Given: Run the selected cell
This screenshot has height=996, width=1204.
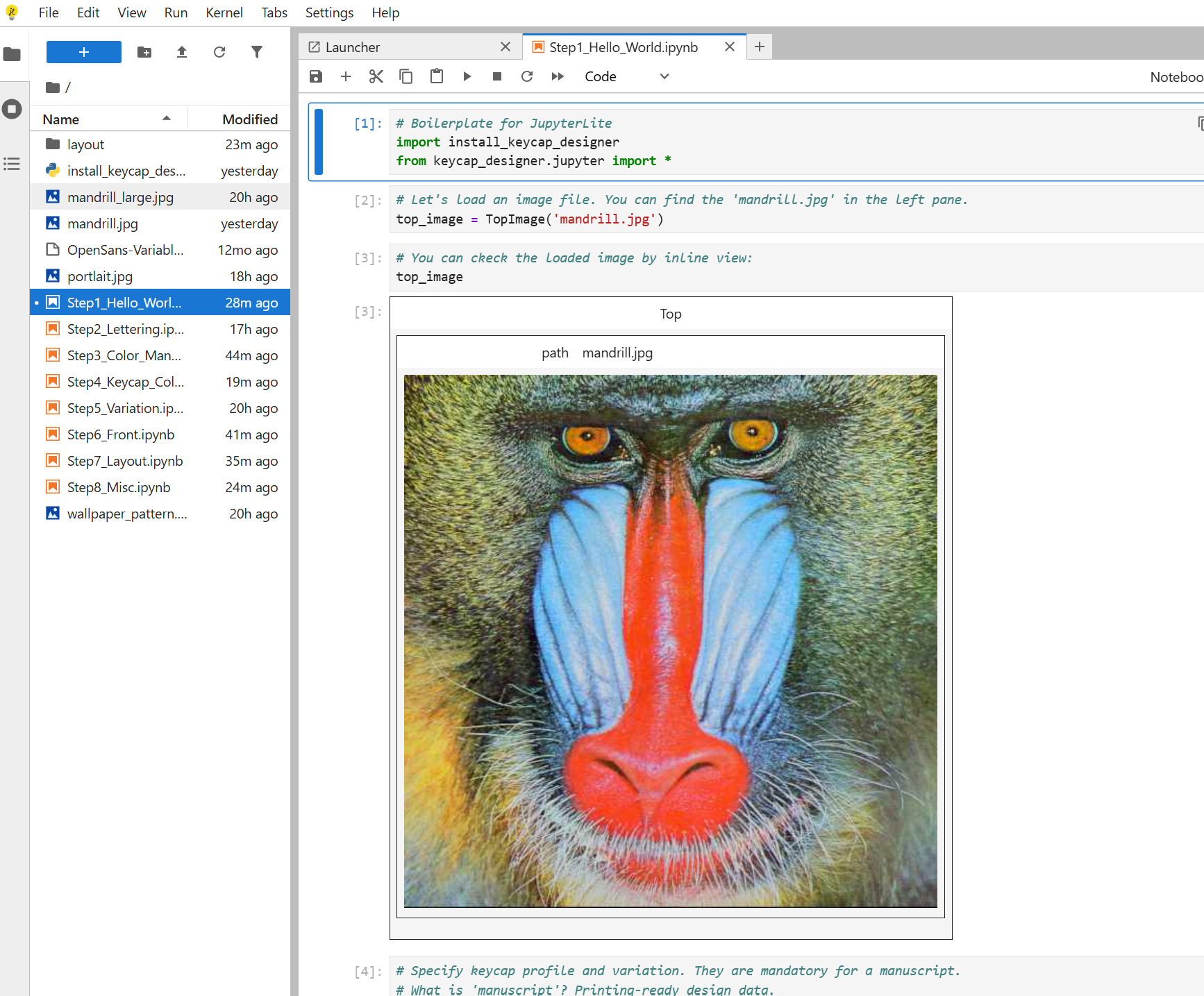Looking at the screenshot, I should [467, 76].
